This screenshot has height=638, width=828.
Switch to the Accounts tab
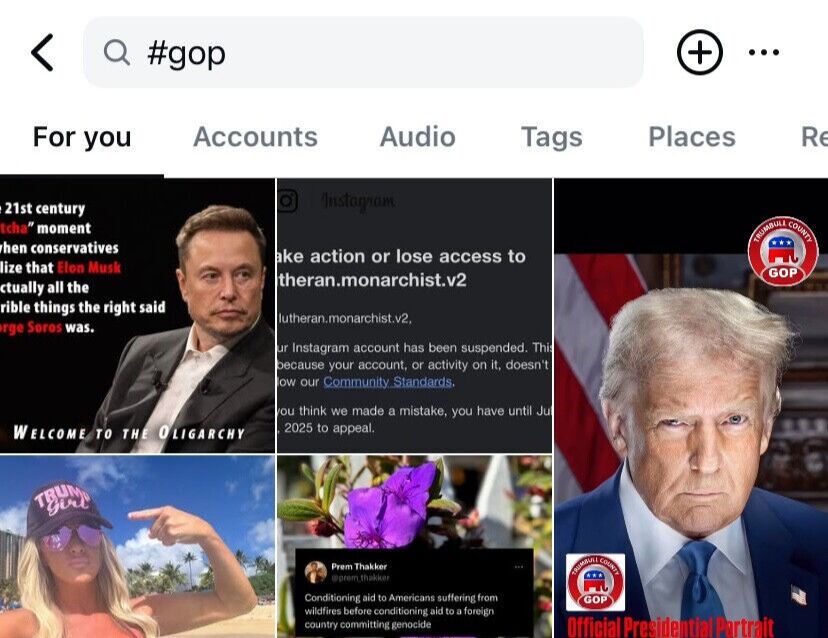(255, 137)
